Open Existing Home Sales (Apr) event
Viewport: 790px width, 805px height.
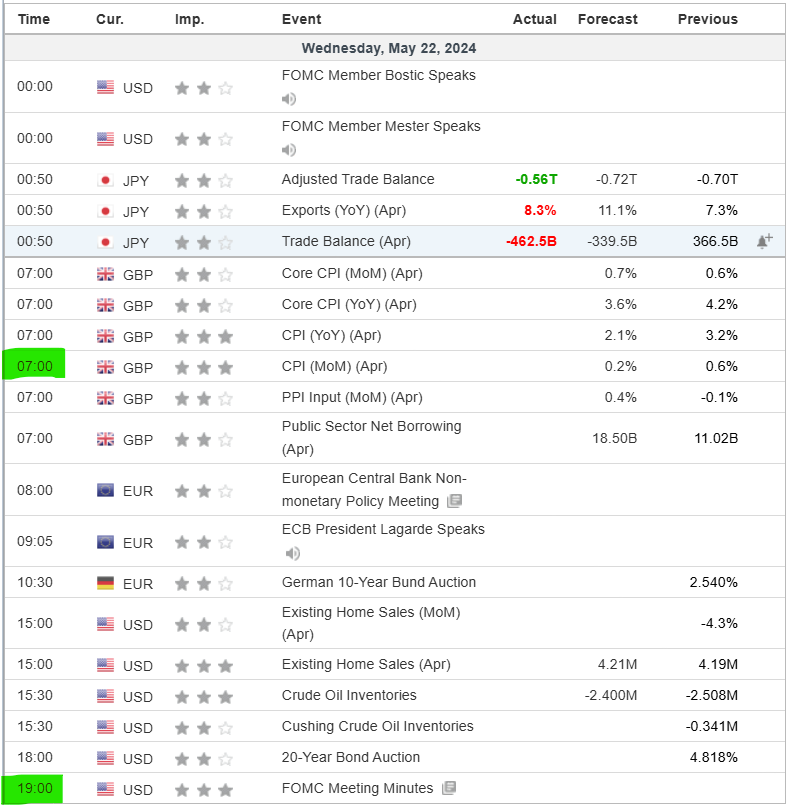click(366, 664)
